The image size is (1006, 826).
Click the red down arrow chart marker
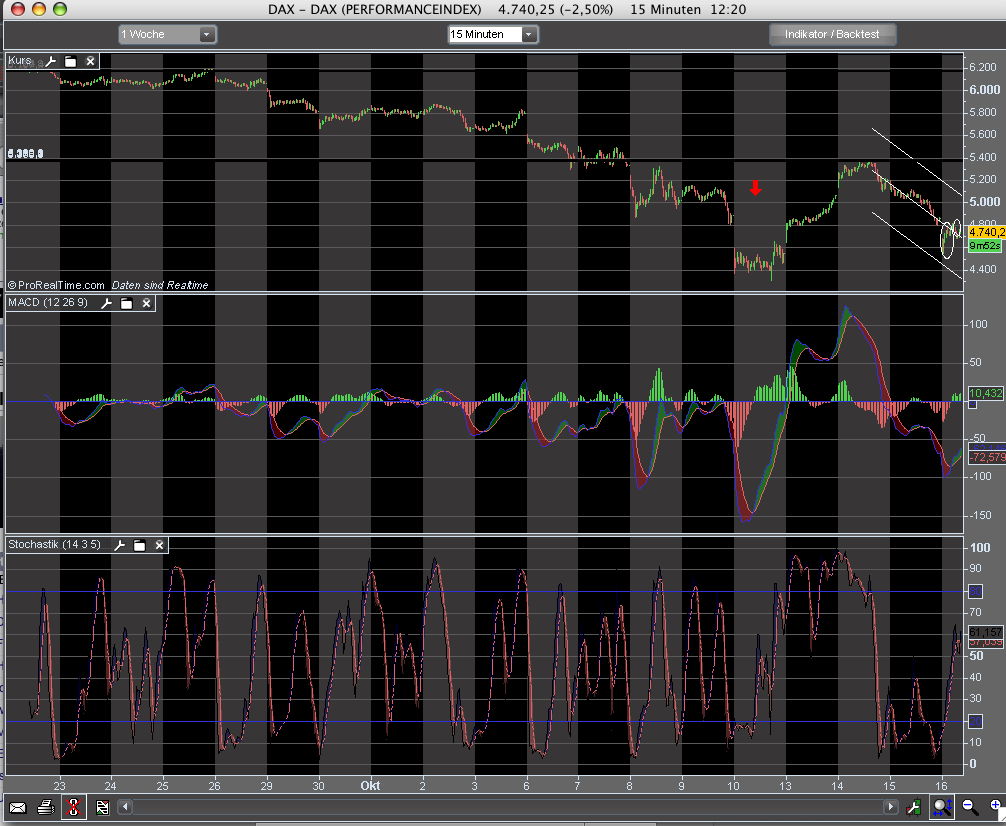[756, 188]
